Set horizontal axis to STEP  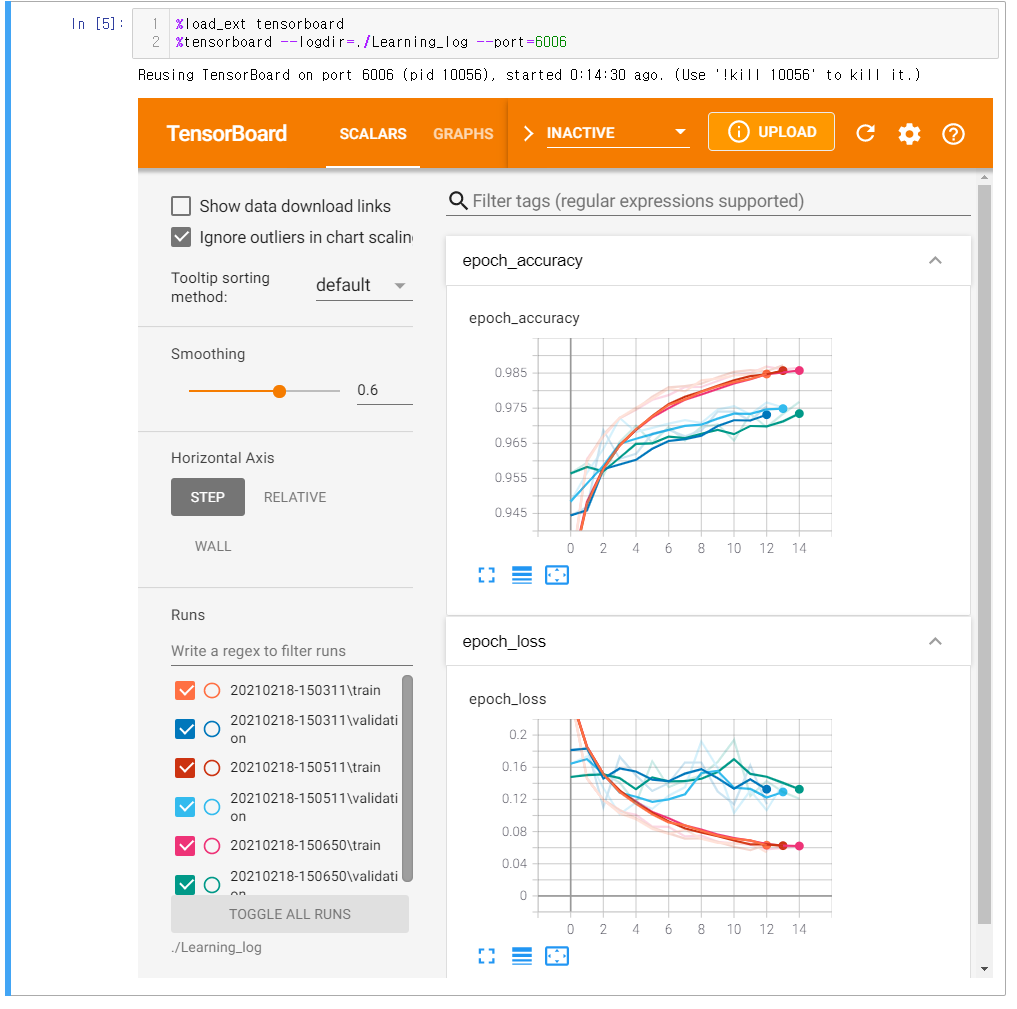click(208, 497)
